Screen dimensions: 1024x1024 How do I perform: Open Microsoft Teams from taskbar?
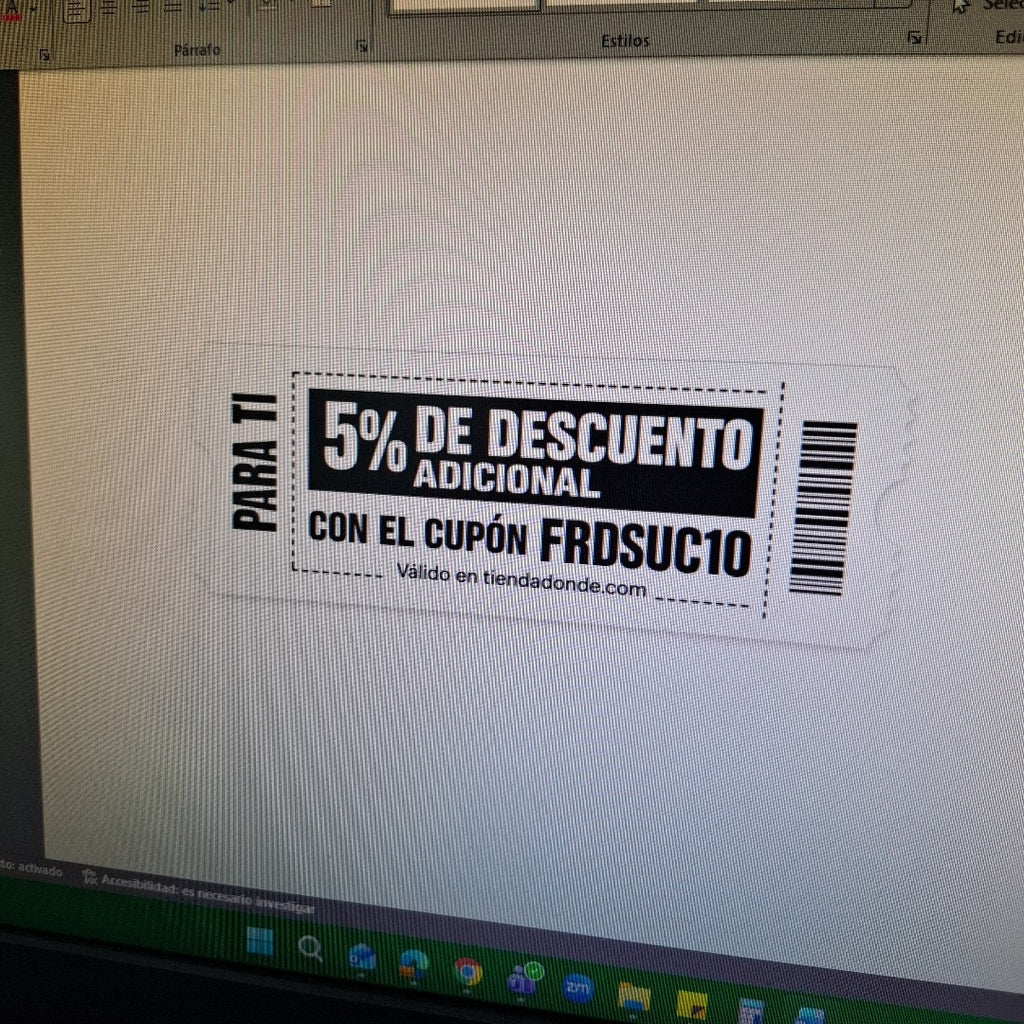pos(524,978)
